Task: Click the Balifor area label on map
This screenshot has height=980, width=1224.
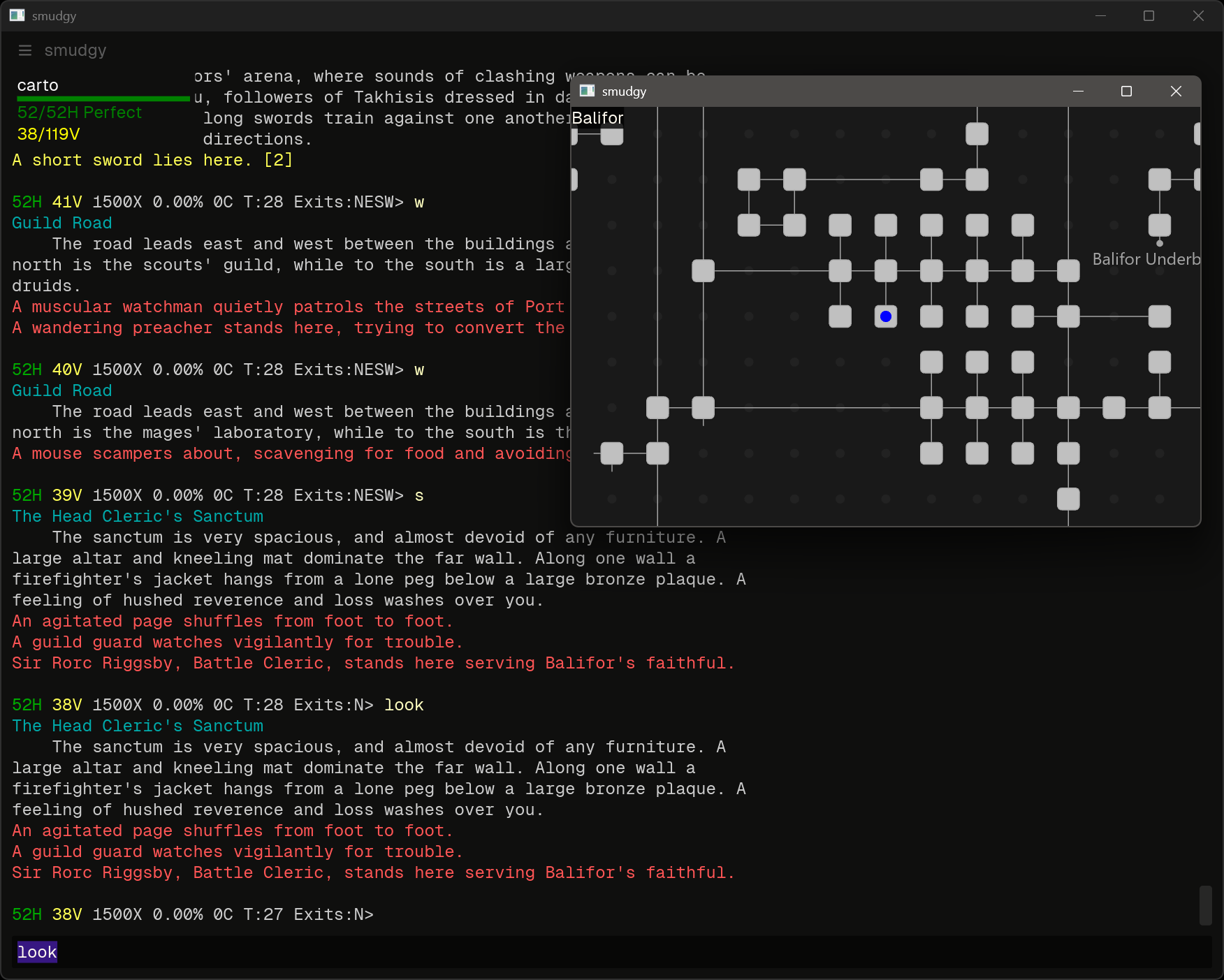Action: (597, 118)
